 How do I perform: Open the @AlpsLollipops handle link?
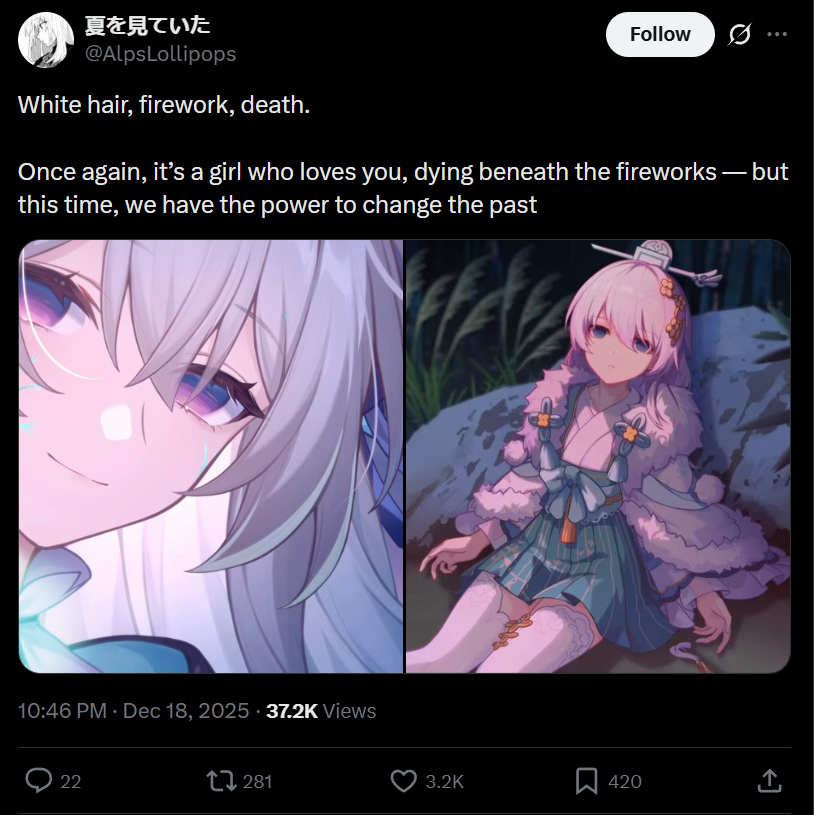(x=160, y=54)
